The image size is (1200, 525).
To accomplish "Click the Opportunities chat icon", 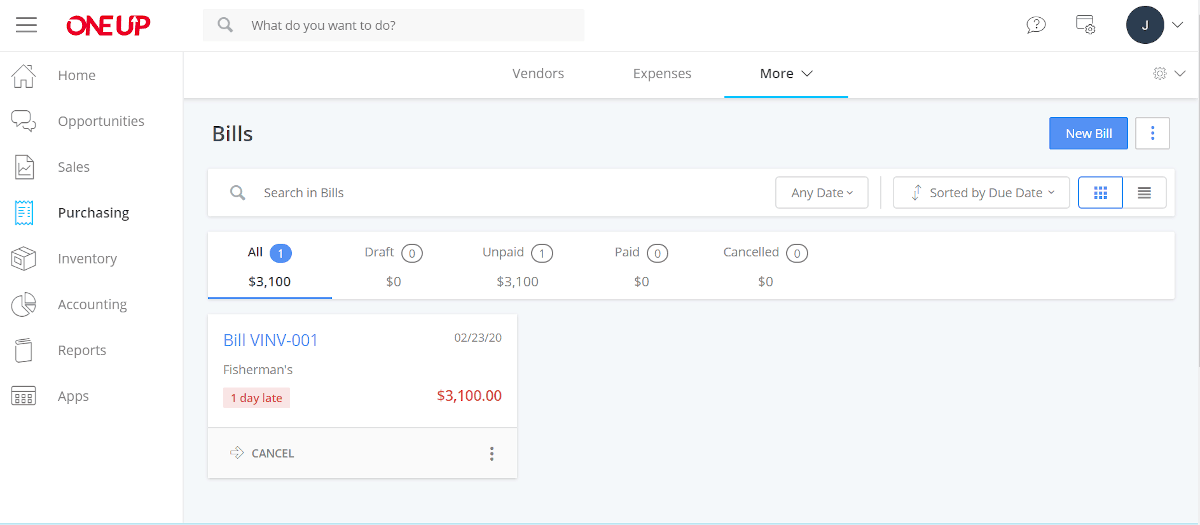I will 23,121.
